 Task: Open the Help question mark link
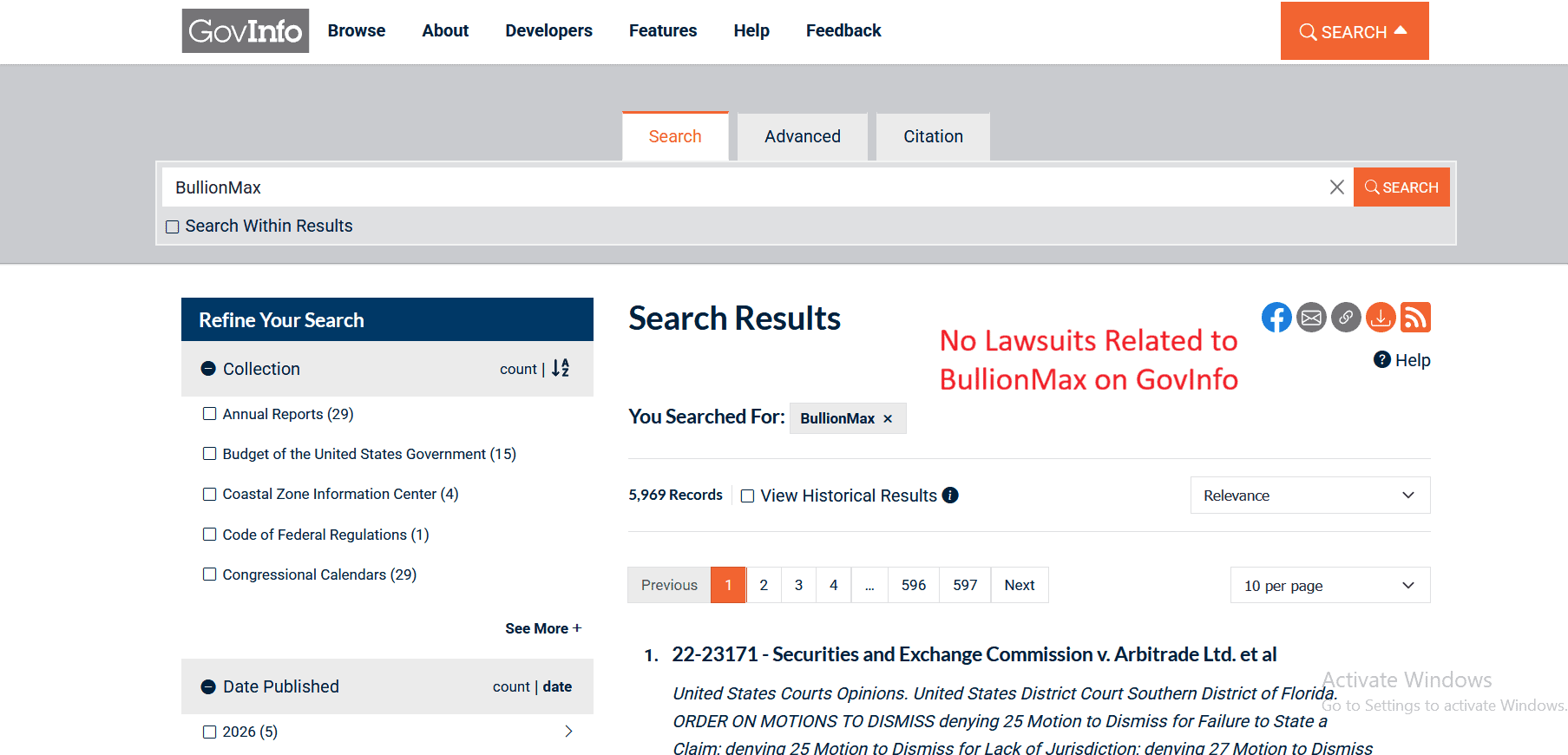(1402, 360)
